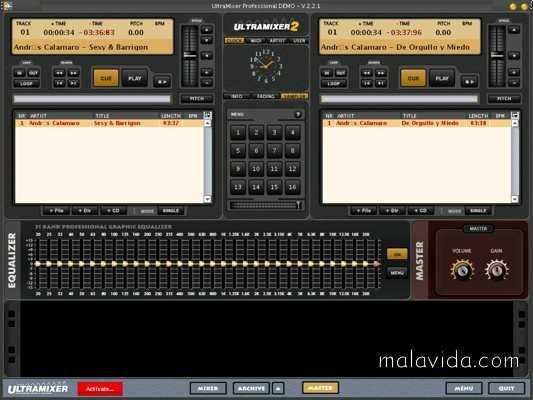Click the sampler volume slider below pads
Screen dimensions: 533x400
[265, 205]
